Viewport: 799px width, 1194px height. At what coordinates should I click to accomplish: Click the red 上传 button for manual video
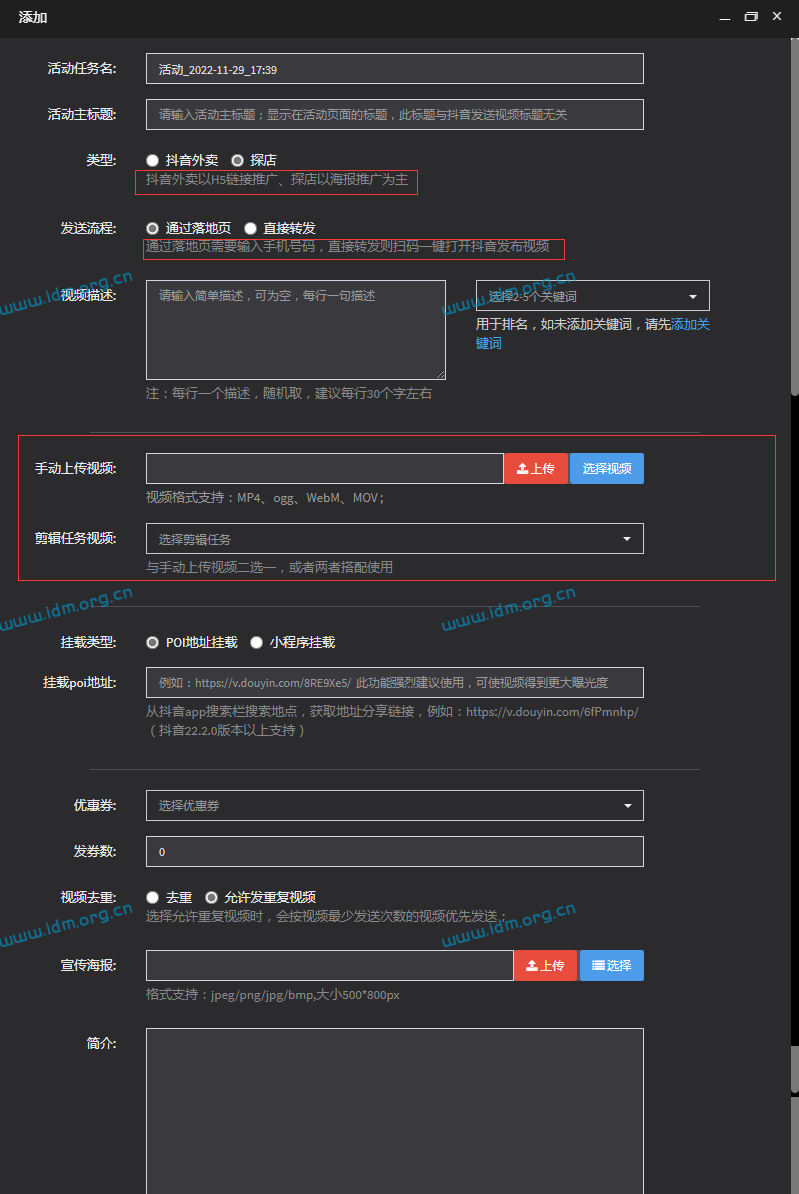(536, 468)
